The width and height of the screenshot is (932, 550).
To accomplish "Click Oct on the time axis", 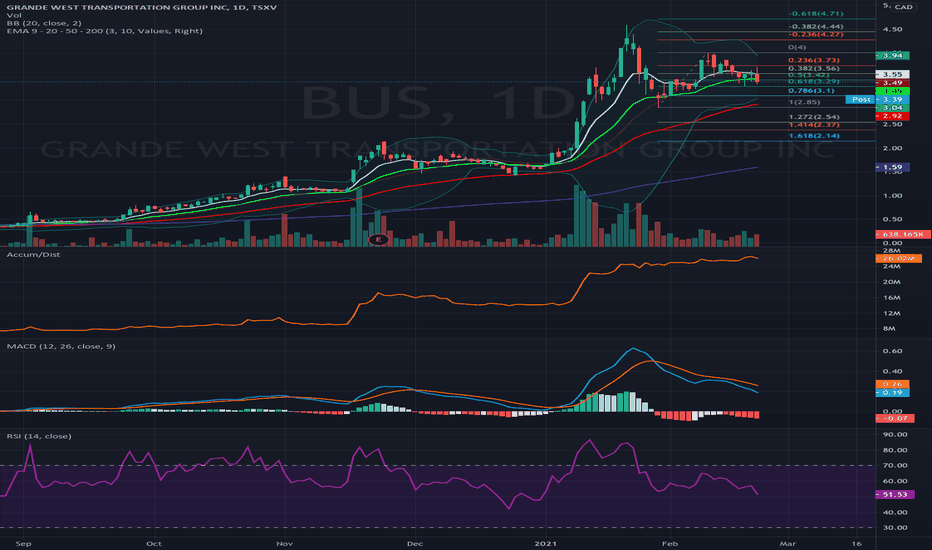I will [153, 543].
